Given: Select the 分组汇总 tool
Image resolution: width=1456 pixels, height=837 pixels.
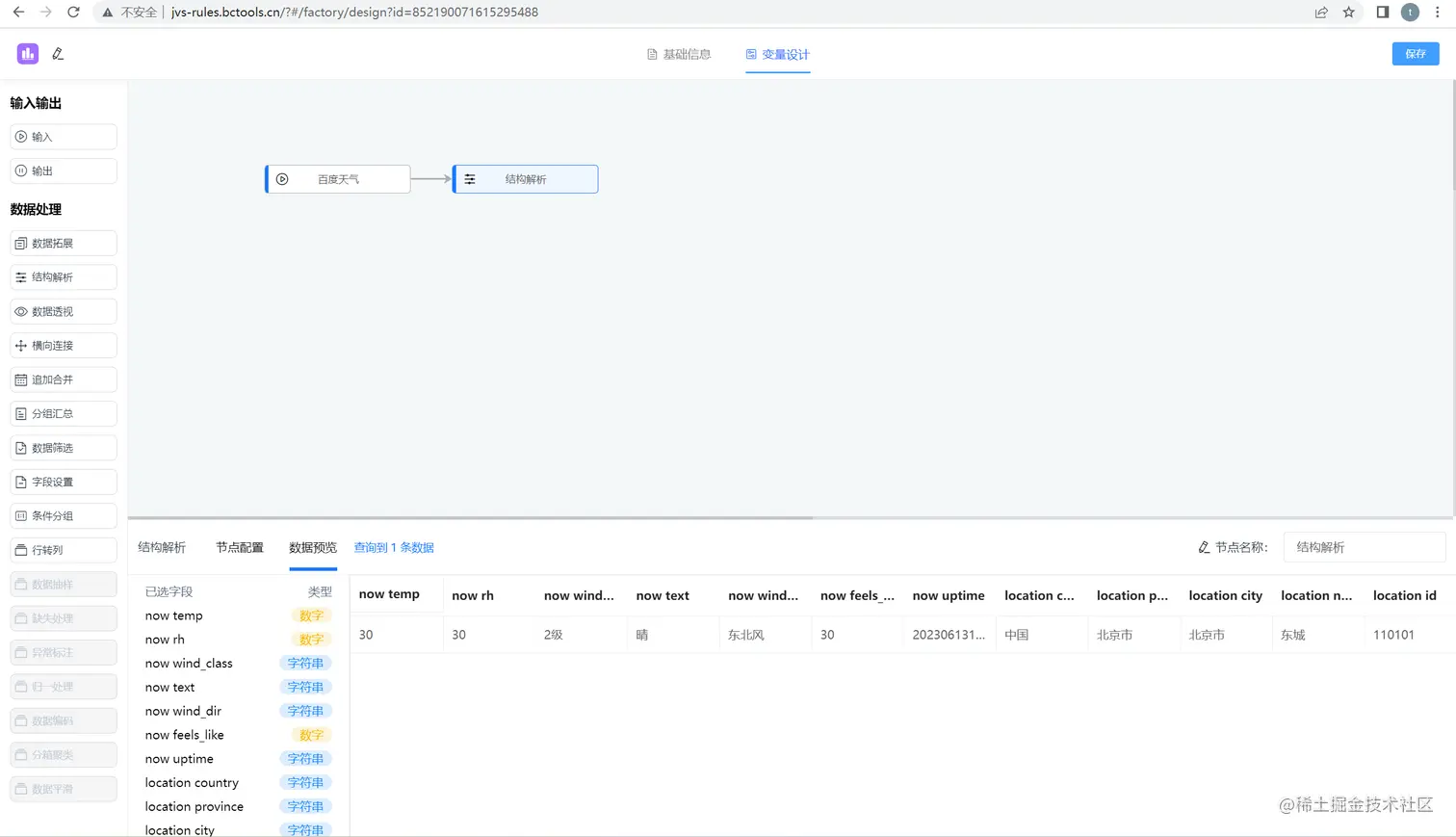Looking at the screenshot, I should tap(64, 413).
